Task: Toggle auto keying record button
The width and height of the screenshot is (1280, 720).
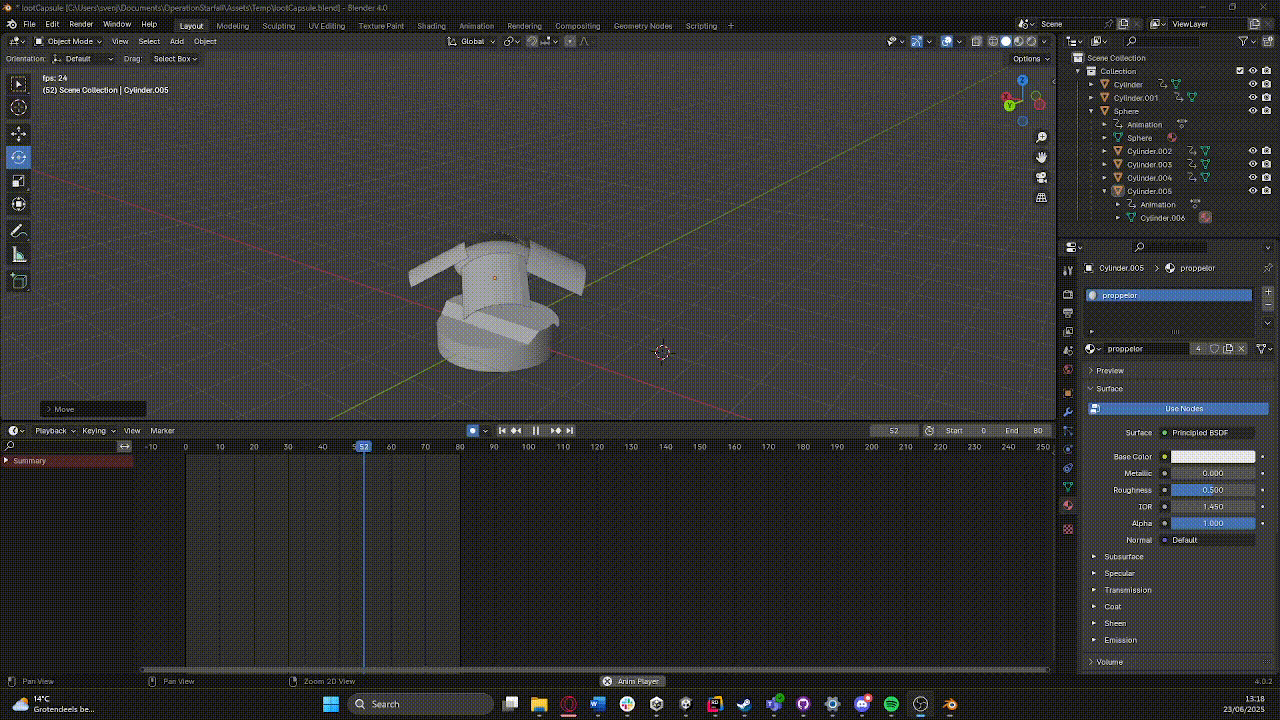Action: 473,431
